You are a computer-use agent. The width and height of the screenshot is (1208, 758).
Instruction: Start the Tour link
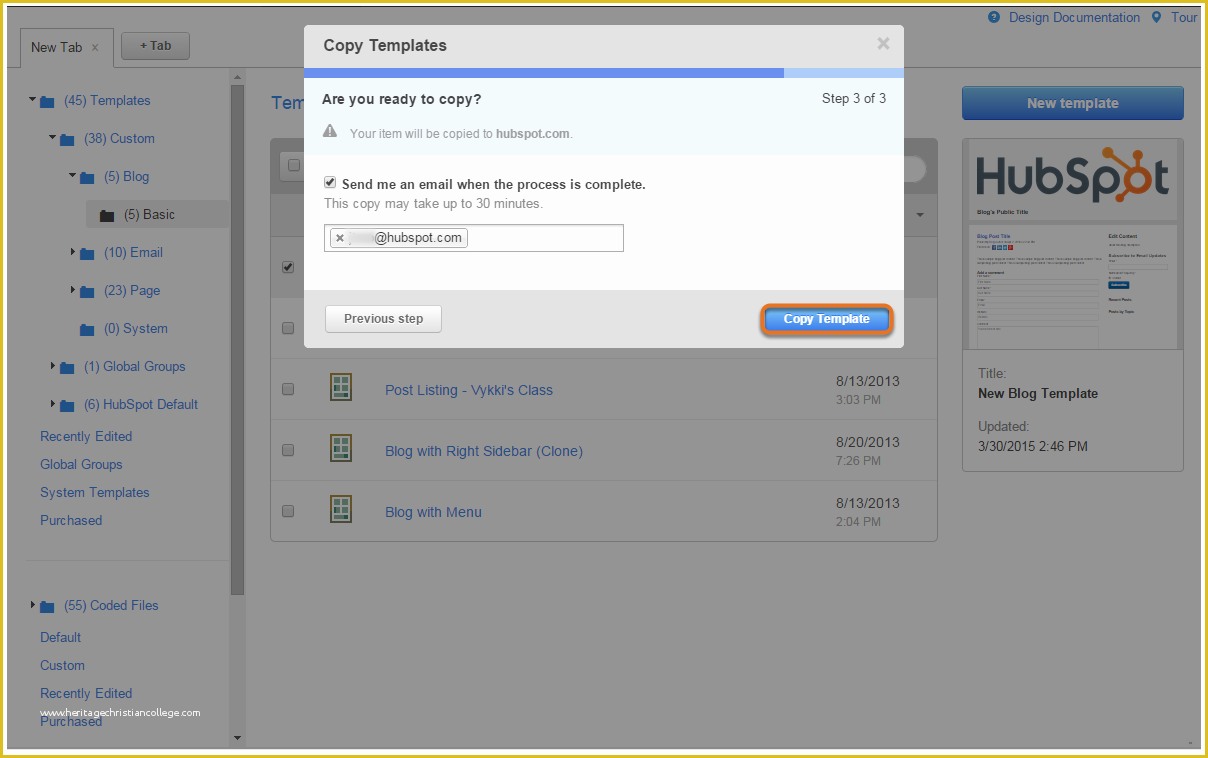[x=1184, y=17]
